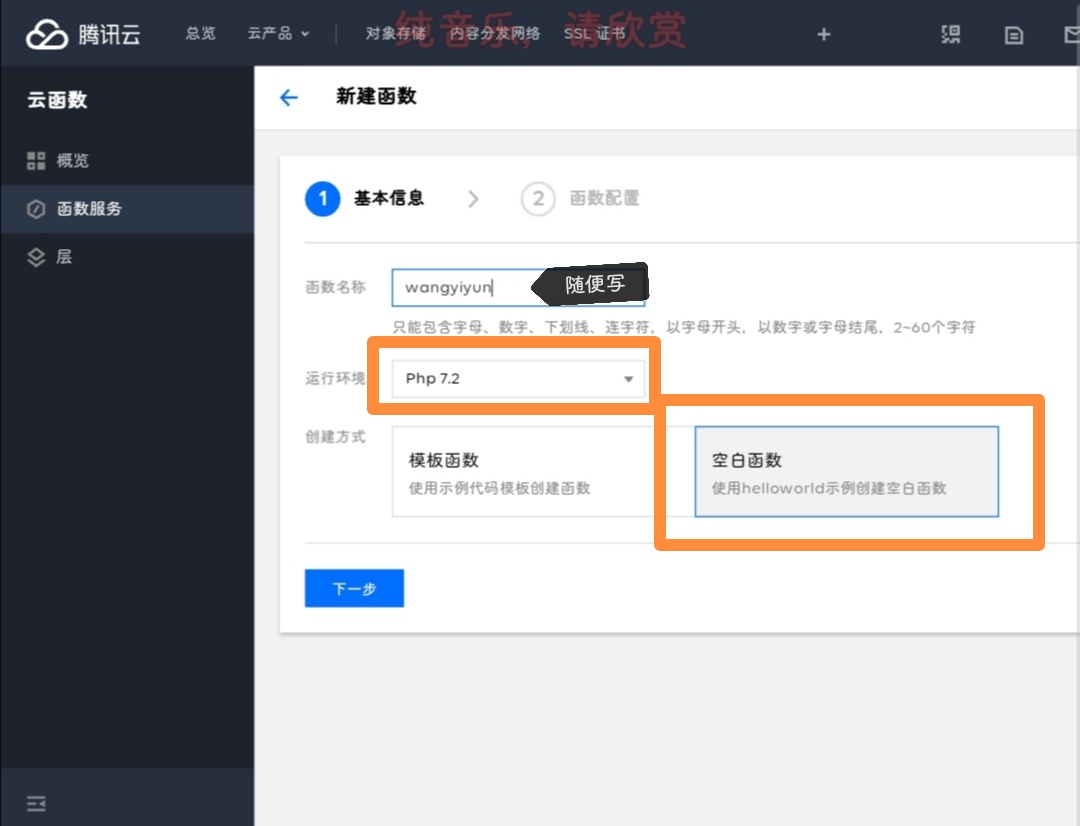Collapse the sidebar with bottom icon
The width and height of the screenshot is (1080, 826).
(36, 803)
